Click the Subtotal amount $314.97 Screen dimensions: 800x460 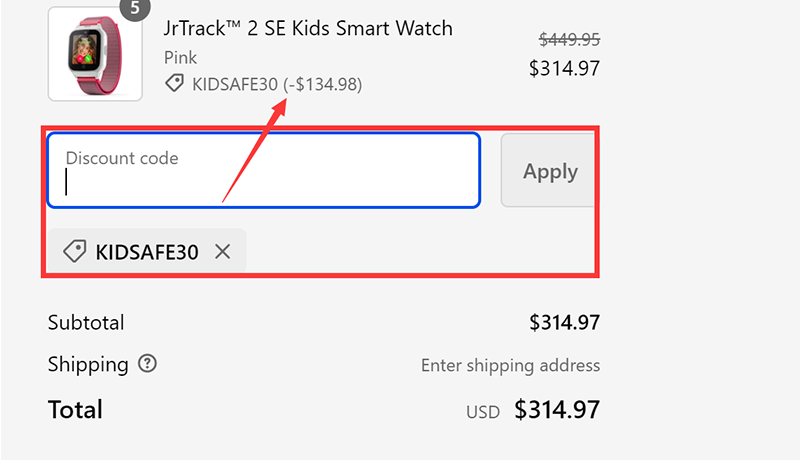click(564, 322)
